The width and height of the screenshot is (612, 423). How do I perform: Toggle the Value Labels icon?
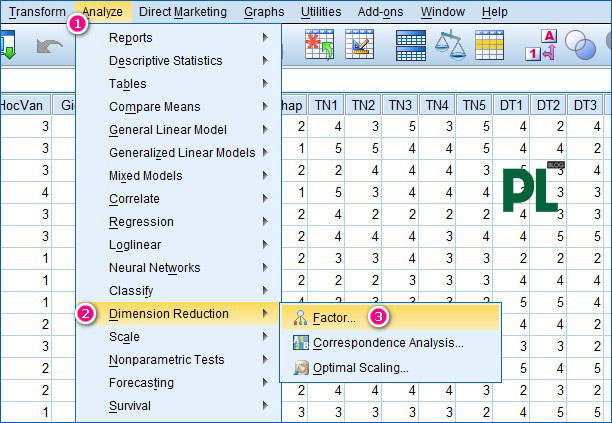(x=545, y=45)
